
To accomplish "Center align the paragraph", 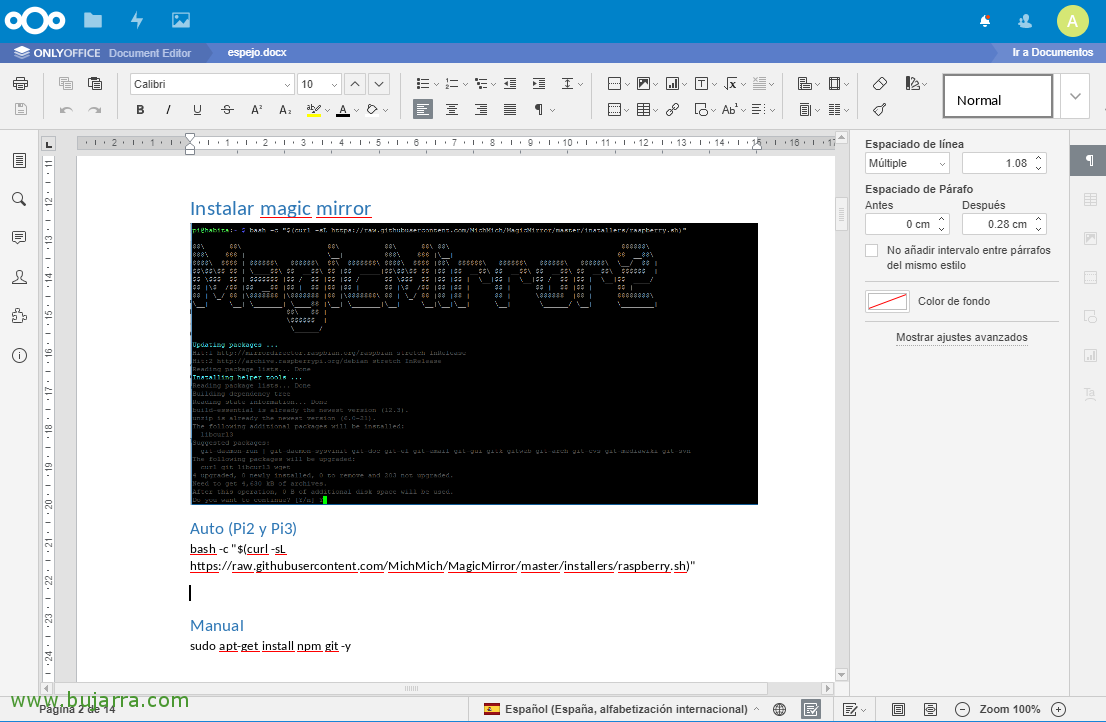I will coord(452,110).
